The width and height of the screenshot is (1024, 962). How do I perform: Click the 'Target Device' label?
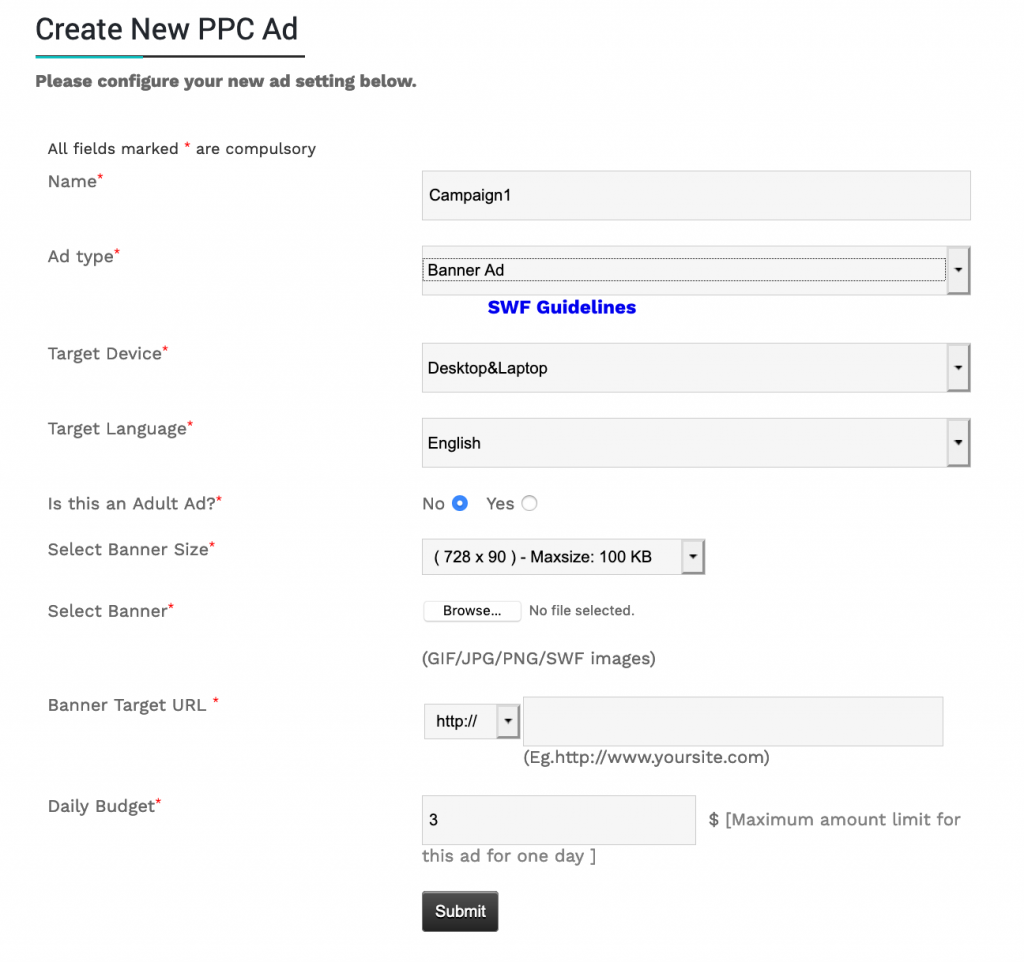pos(108,353)
